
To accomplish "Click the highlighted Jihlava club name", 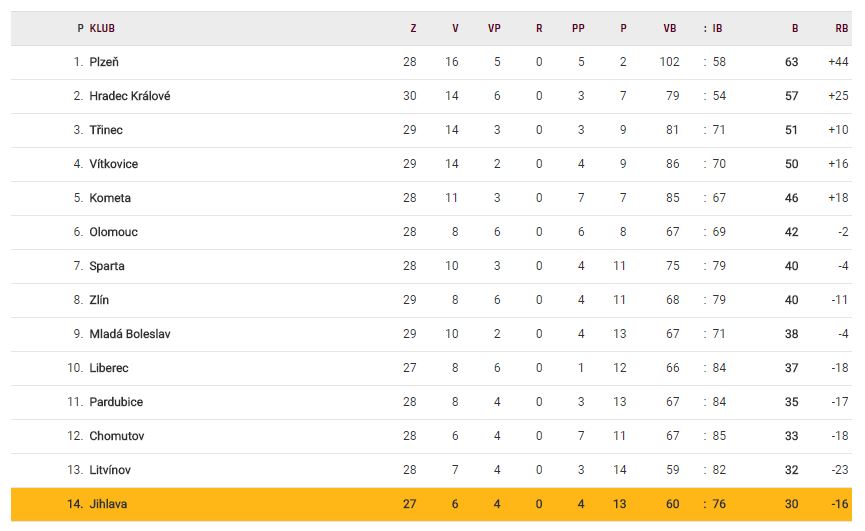I will click(x=108, y=504).
